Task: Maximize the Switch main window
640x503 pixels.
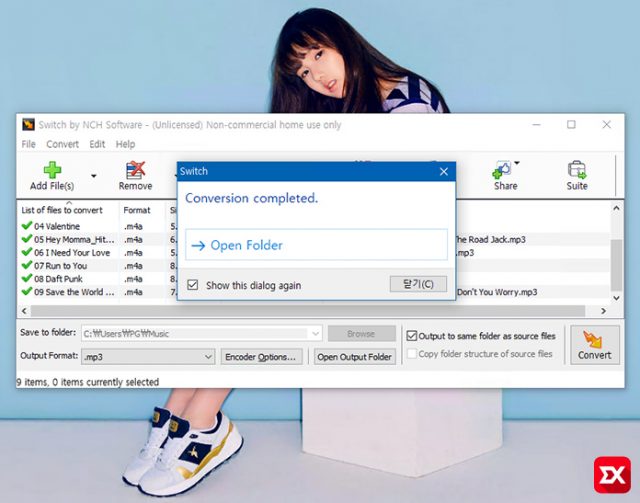Action: click(571, 125)
